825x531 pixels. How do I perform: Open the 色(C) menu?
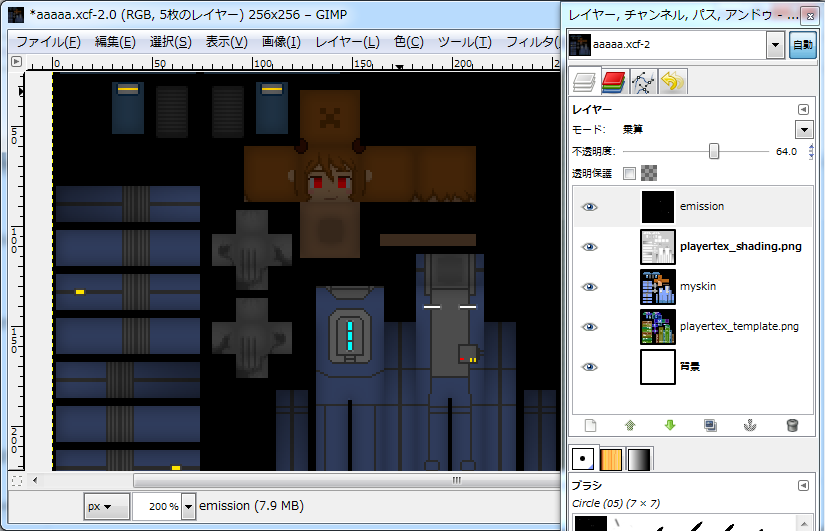pyautogui.click(x=409, y=42)
